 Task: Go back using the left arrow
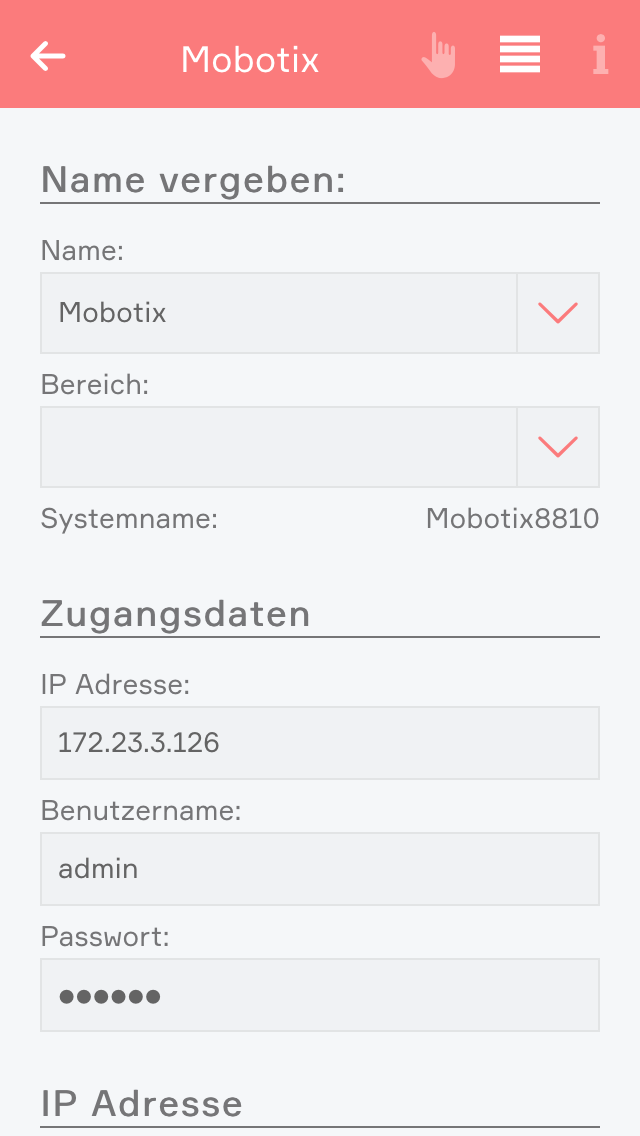pyautogui.click(x=48, y=56)
